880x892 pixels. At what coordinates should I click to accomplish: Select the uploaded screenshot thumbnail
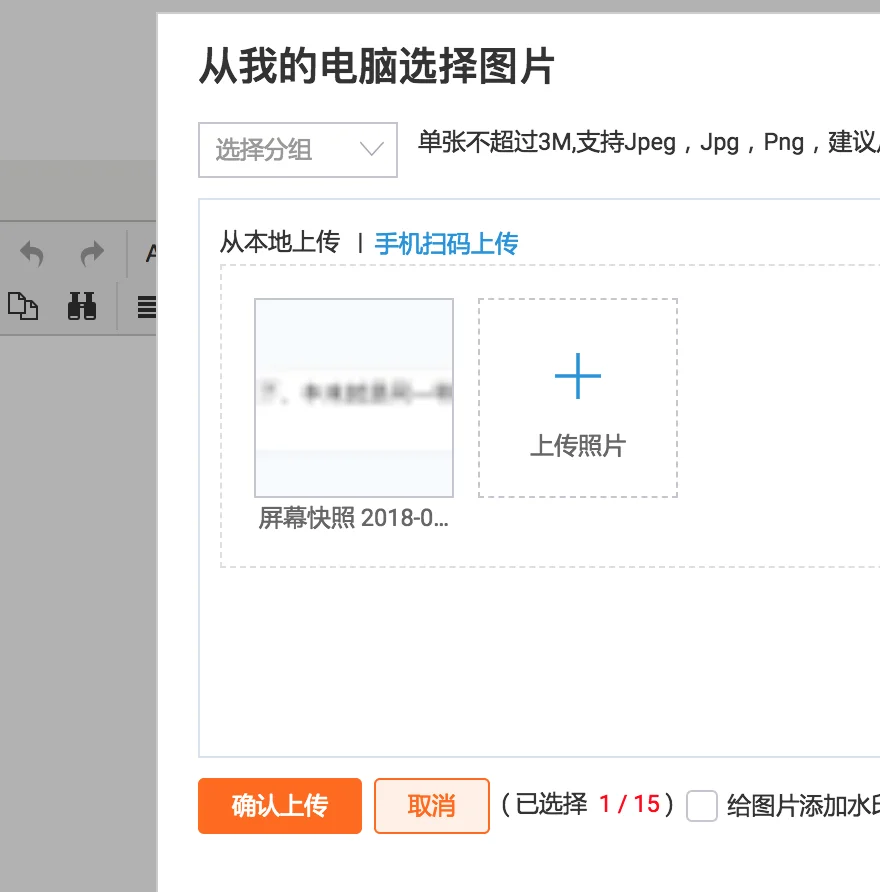(354, 398)
